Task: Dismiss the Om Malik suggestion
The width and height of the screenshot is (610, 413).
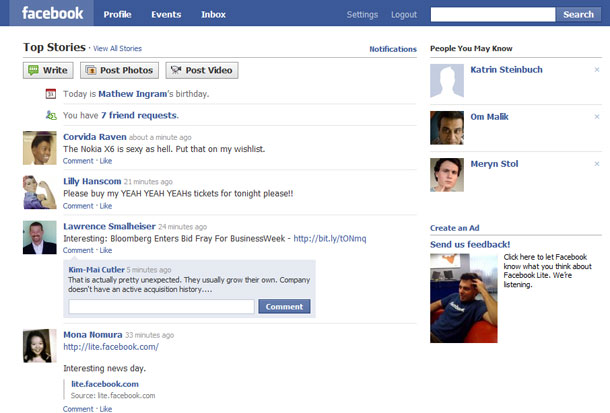Action: pos(597,117)
